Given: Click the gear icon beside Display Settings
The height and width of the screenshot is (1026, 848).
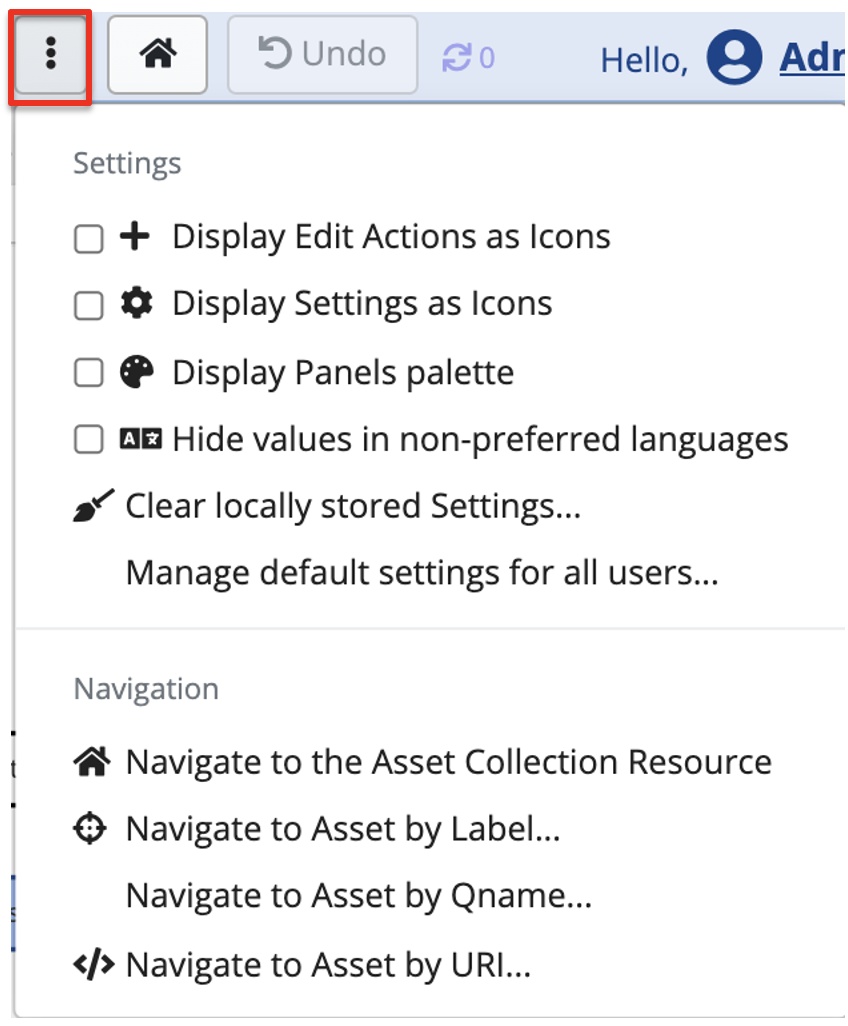Looking at the screenshot, I should point(137,304).
